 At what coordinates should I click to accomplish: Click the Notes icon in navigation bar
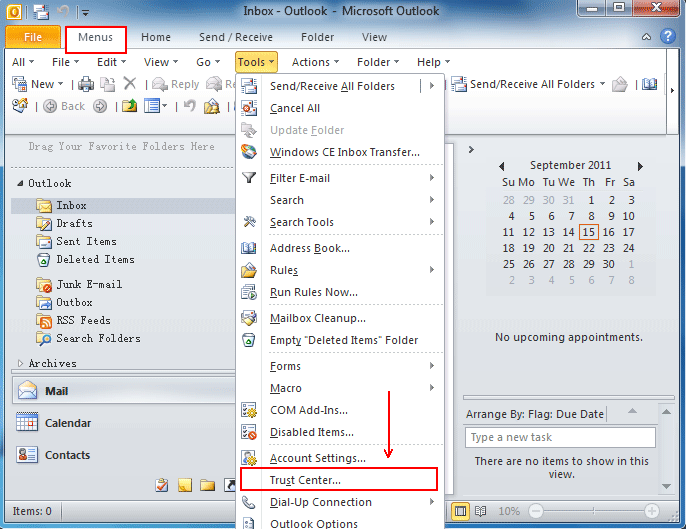coord(185,485)
